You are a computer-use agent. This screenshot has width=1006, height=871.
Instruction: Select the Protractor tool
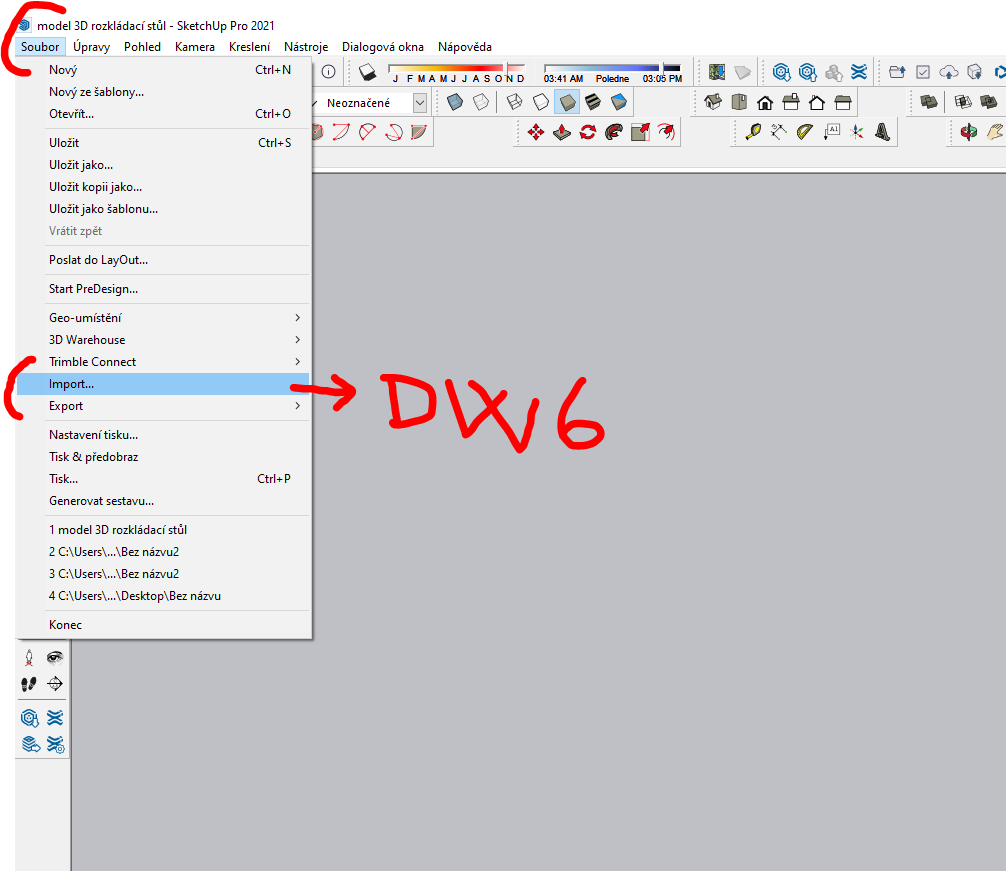point(805,132)
